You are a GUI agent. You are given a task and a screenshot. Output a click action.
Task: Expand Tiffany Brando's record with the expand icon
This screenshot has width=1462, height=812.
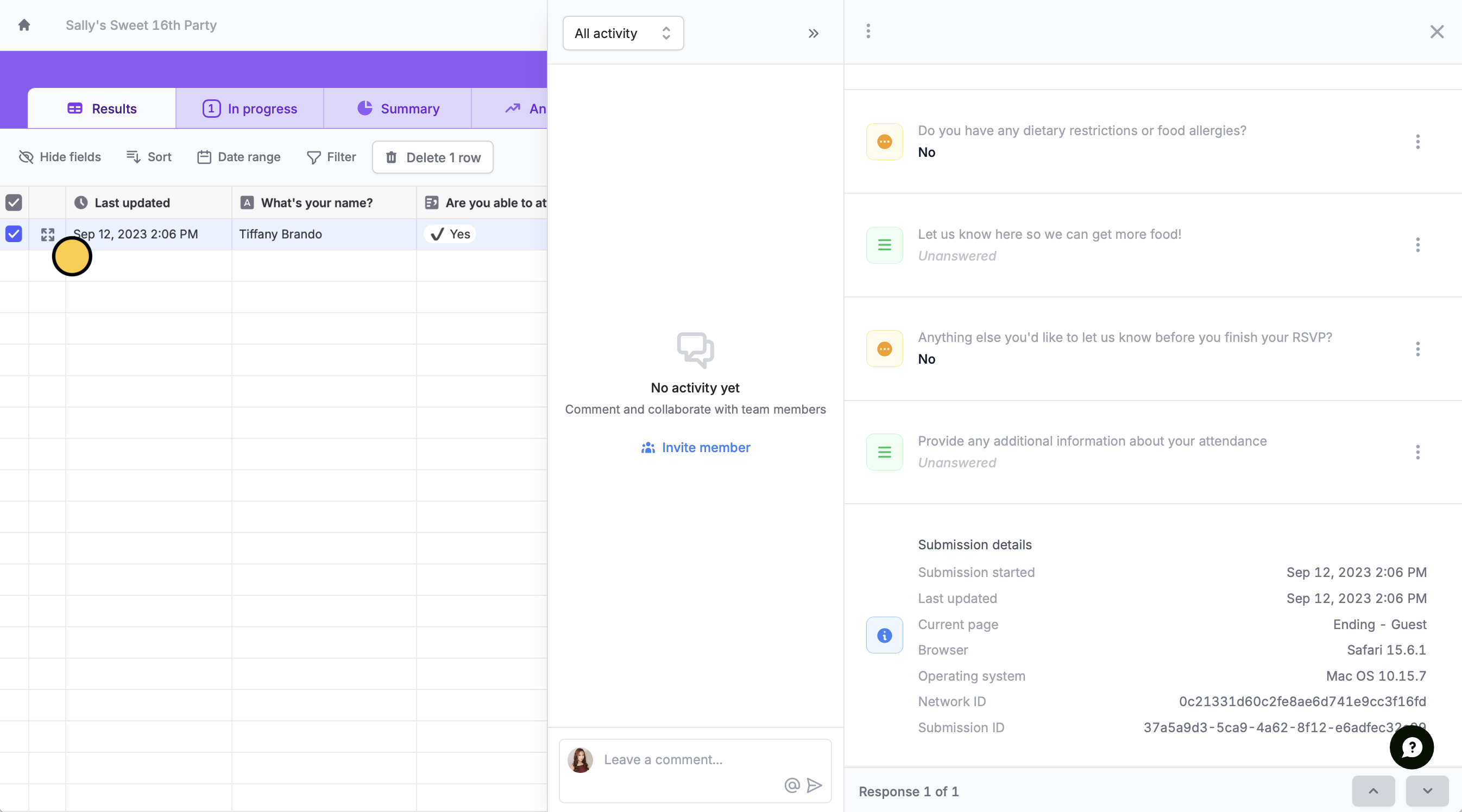tap(48, 233)
